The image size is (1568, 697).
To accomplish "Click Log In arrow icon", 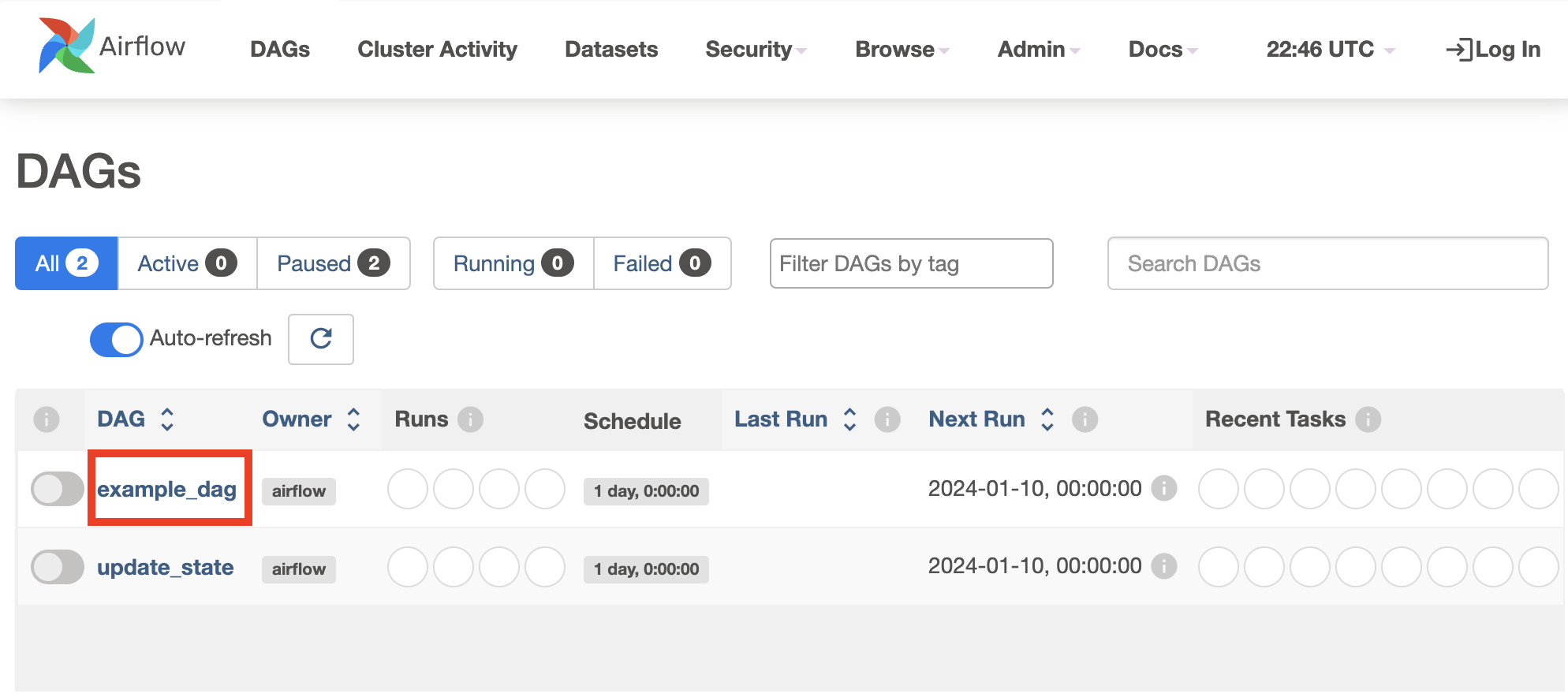I will click(x=1459, y=50).
